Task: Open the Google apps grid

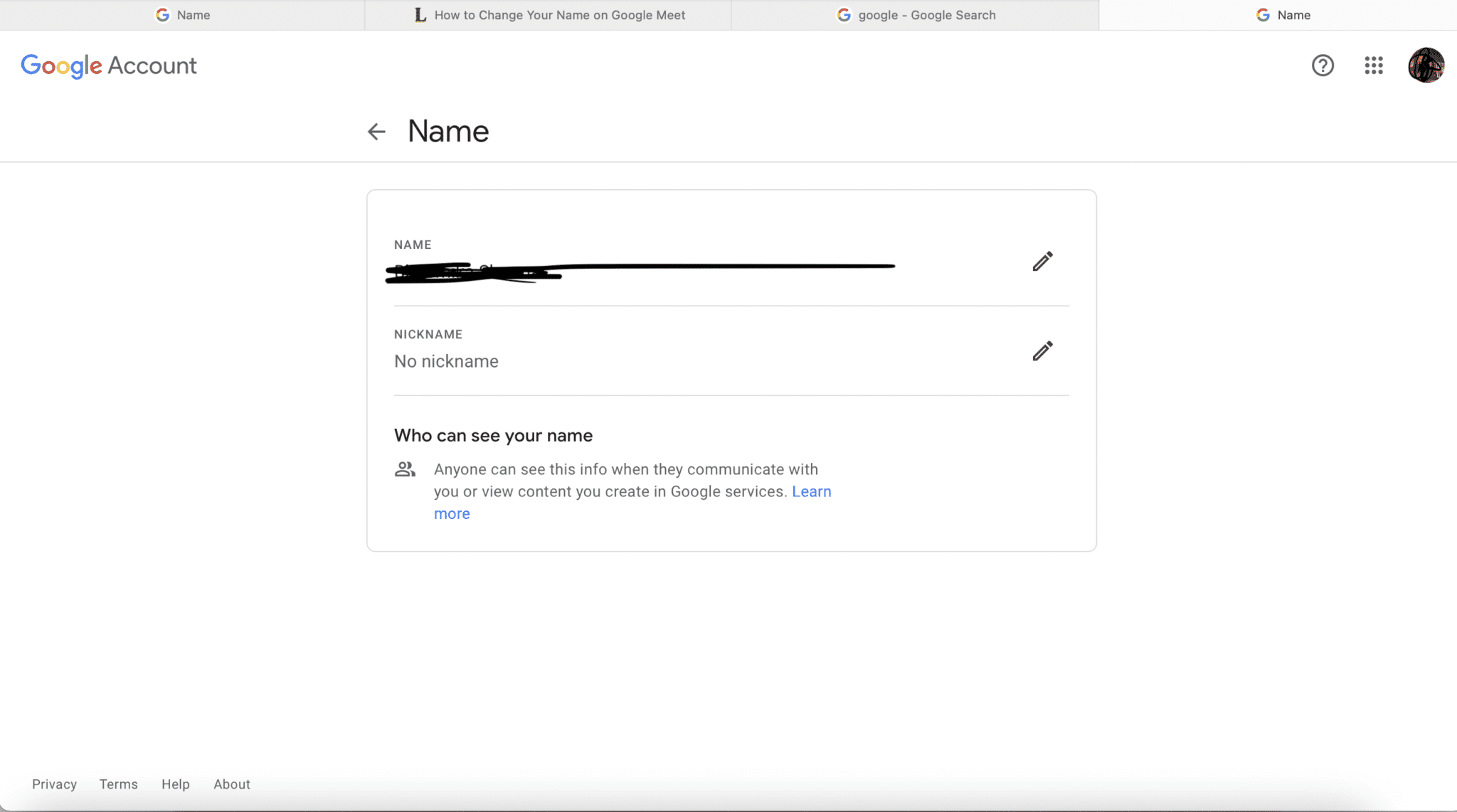Action: [1374, 65]
